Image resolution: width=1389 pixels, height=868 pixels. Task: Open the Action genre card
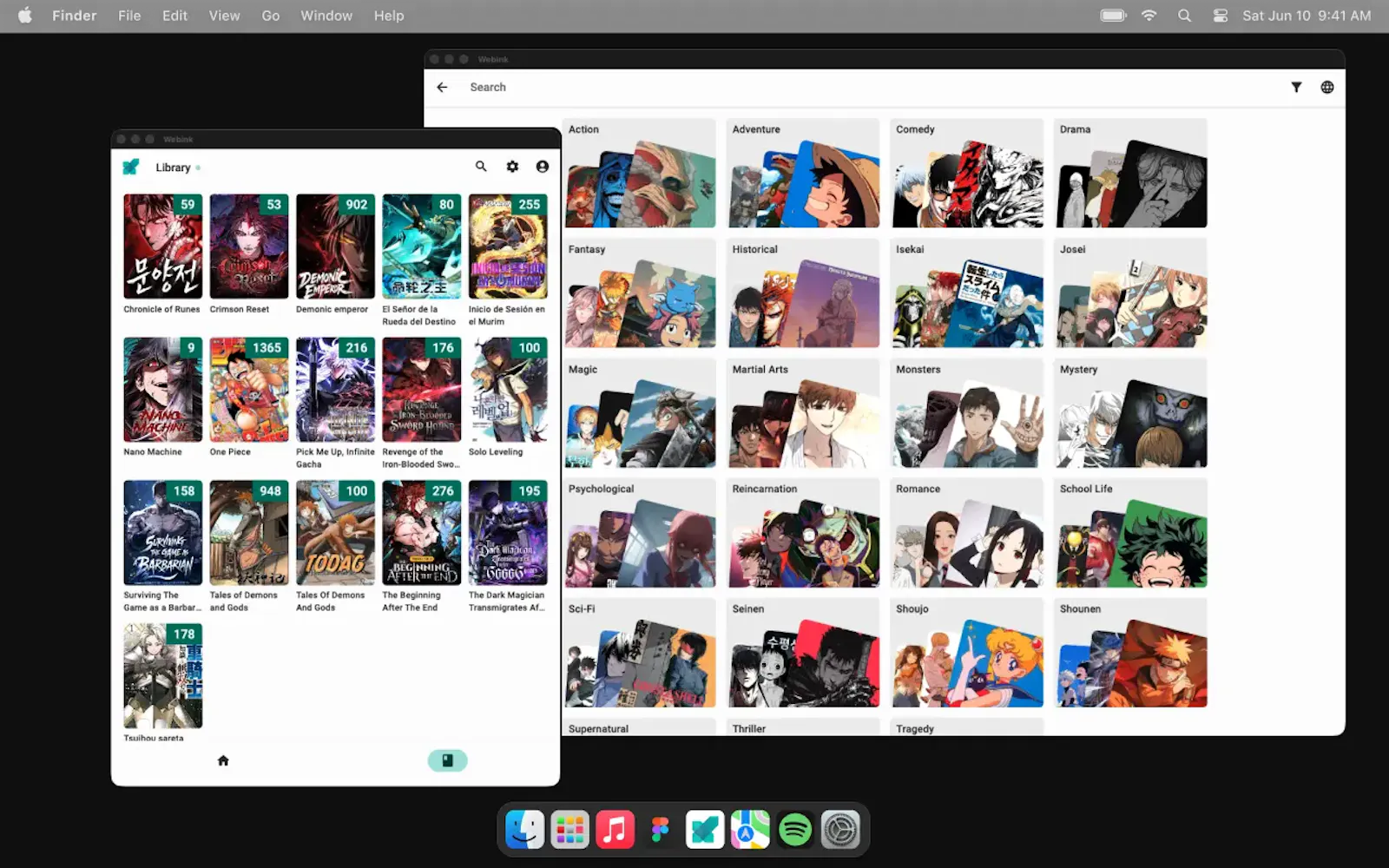coord(640,173)
